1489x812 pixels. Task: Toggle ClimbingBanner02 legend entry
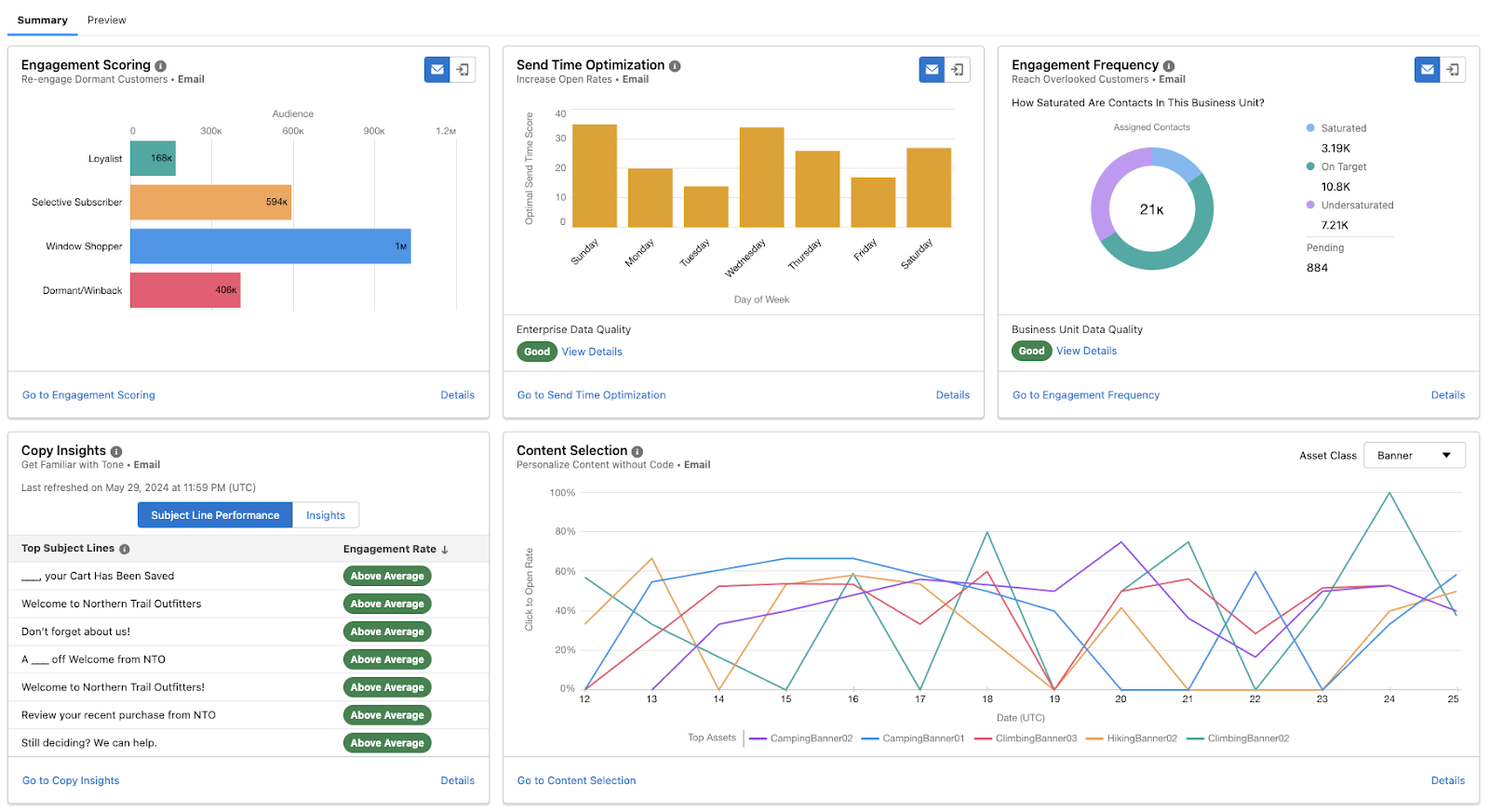coord(1238,739)
